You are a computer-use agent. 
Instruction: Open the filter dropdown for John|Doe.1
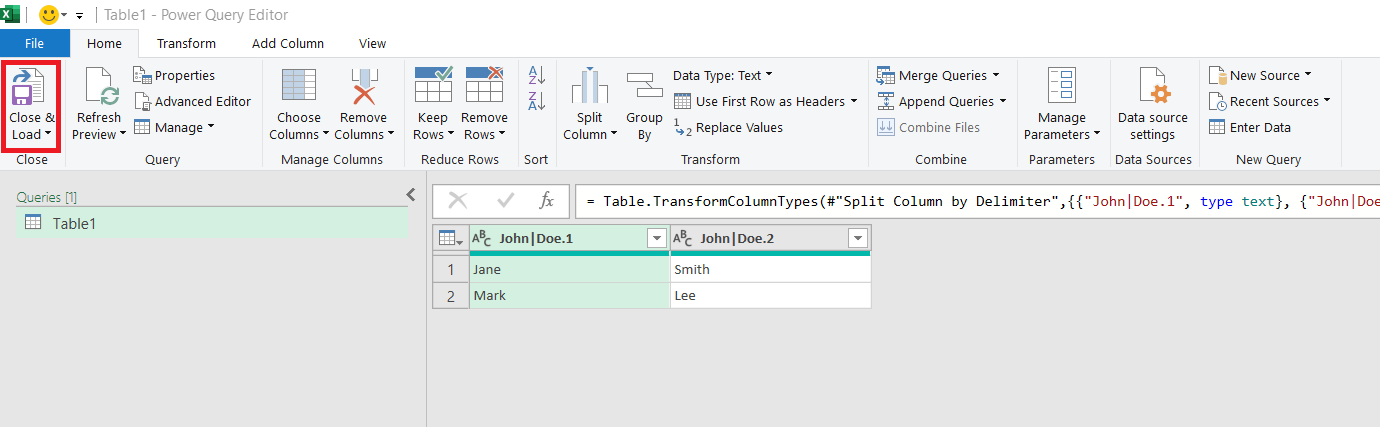click(657, 238)
